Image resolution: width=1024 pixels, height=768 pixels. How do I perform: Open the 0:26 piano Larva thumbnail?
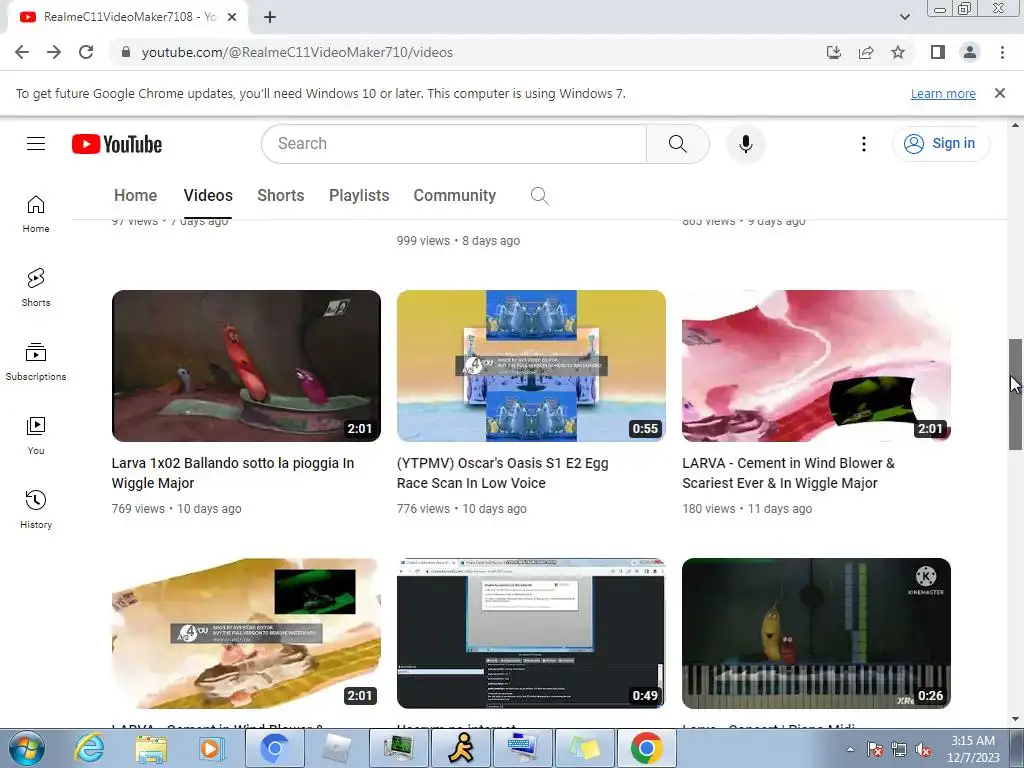[816, 633]
